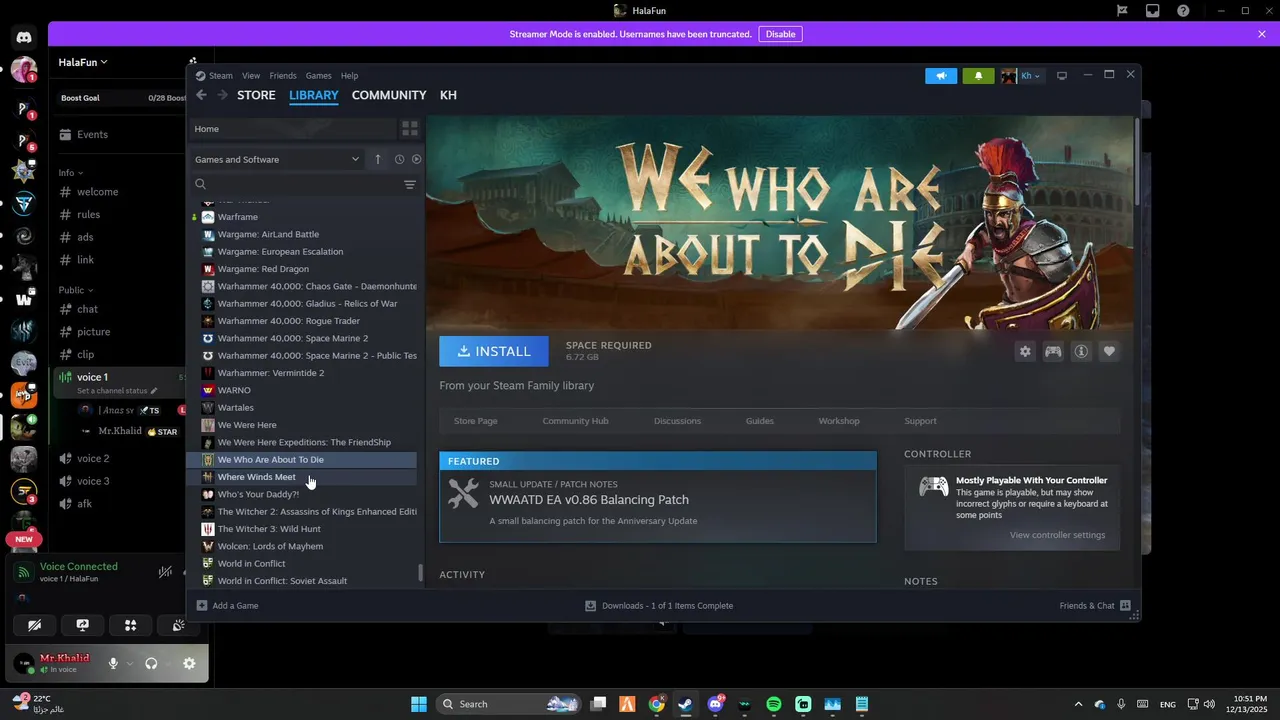
Task: Add game to favorites heart icon
Action: click(x=1109, y=351)
